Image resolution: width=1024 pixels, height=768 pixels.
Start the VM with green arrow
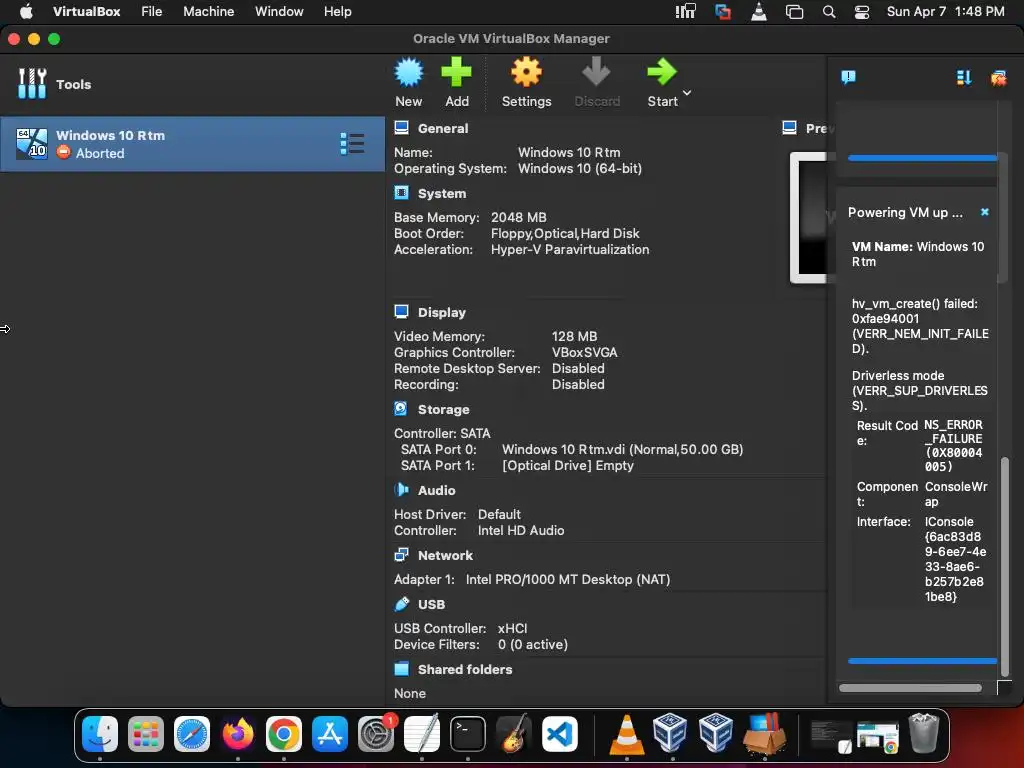point(662,72)
